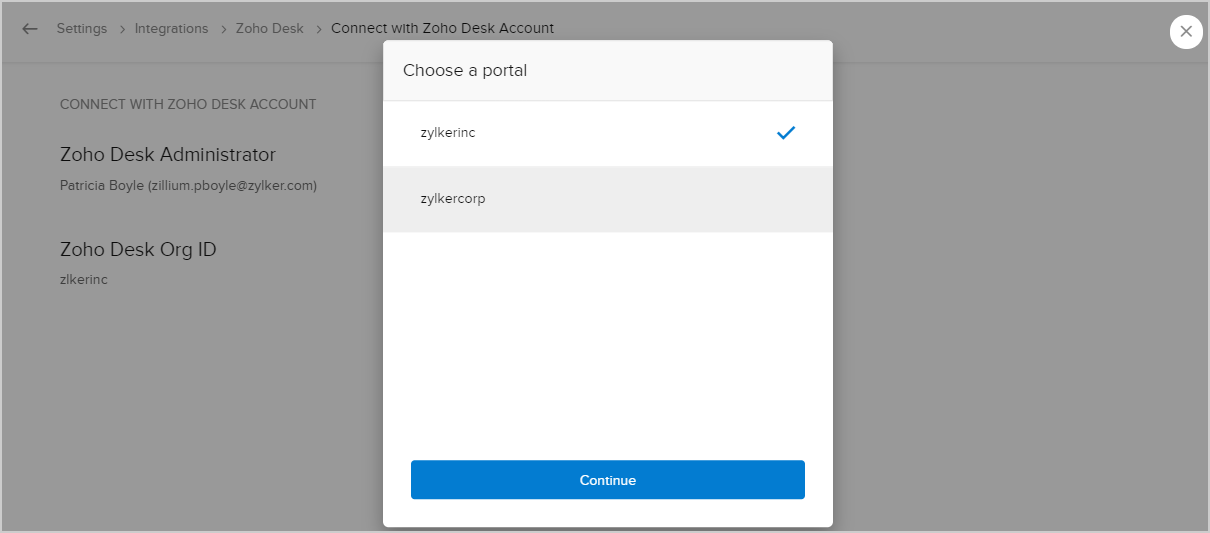Click Connect with Zoho Desk Account breadcrumb
The width and height of the screenshot is (1210, 533).
[x=442, y=29]
